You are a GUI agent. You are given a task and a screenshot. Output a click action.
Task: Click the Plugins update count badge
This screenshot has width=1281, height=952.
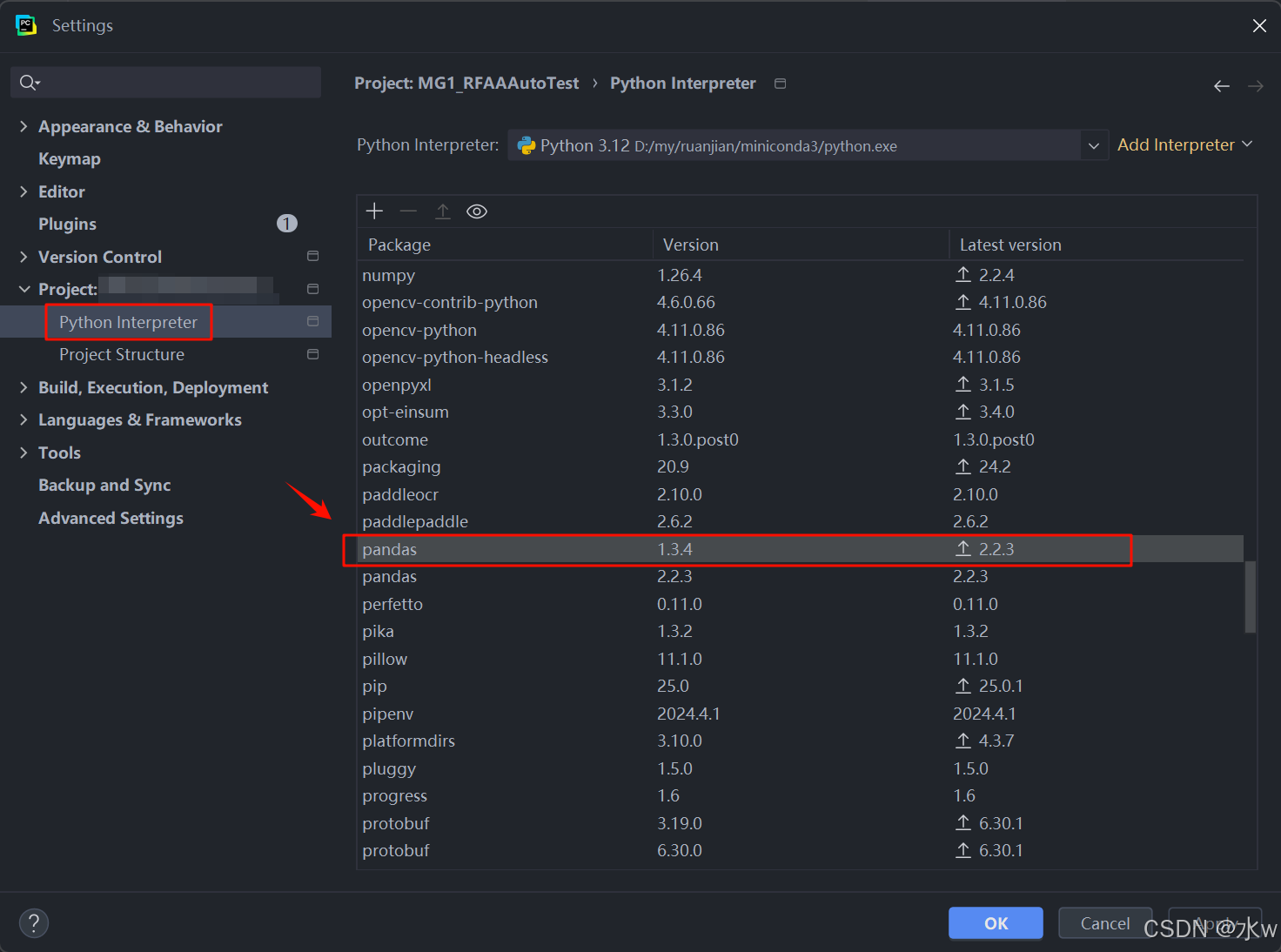[287, 224]
